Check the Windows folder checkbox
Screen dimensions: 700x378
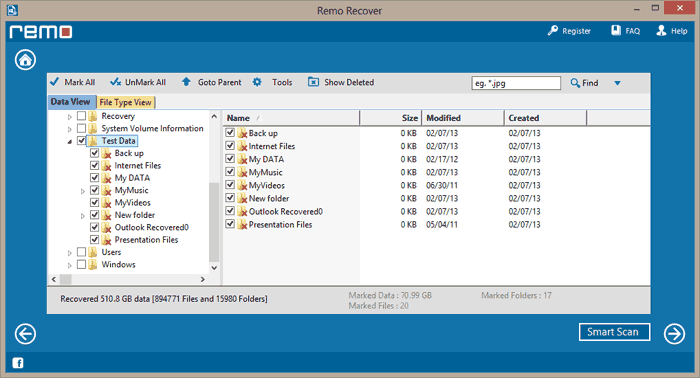(81, 265)
